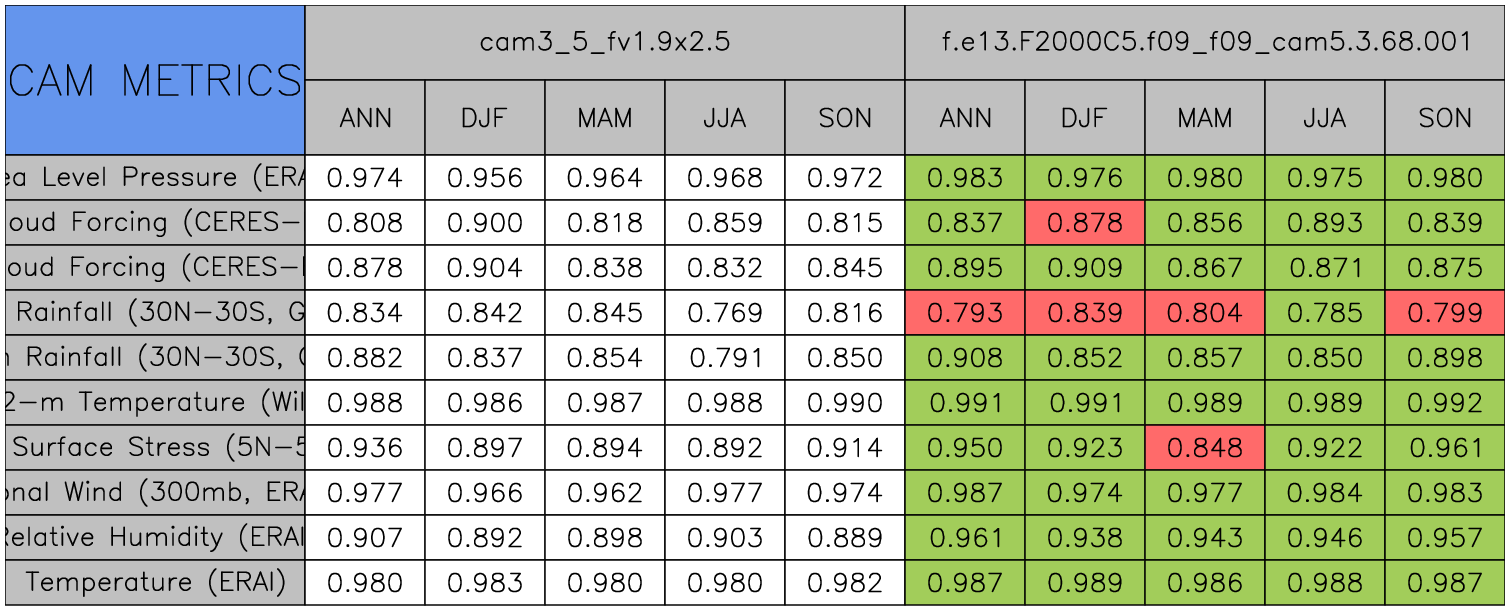Select the Surface Stress row label
The image size is (1510, 611).
tap(155, 447)
